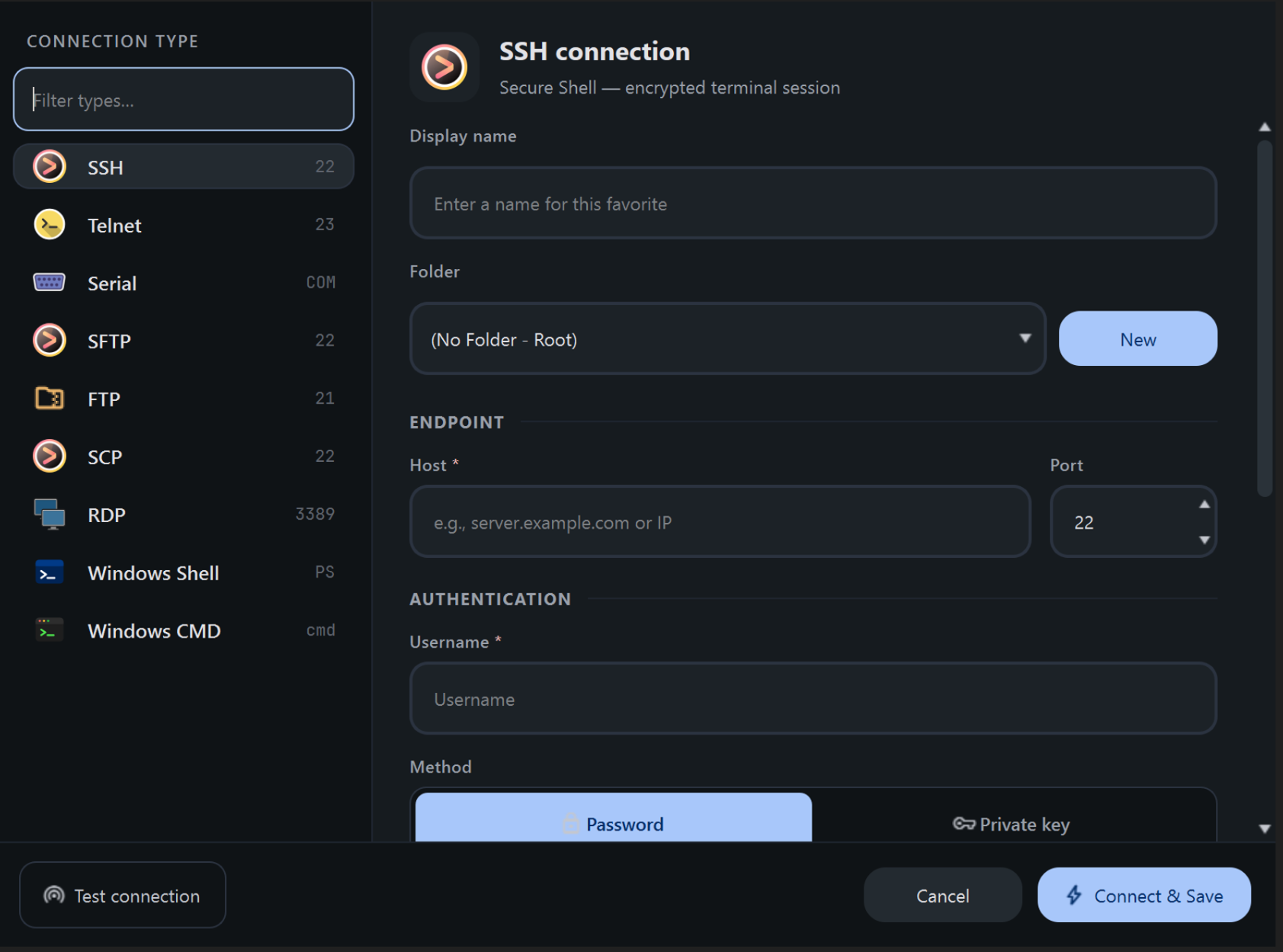
Task: Click the form's vertical scrollbar thumb
Action: point(1265,319)
